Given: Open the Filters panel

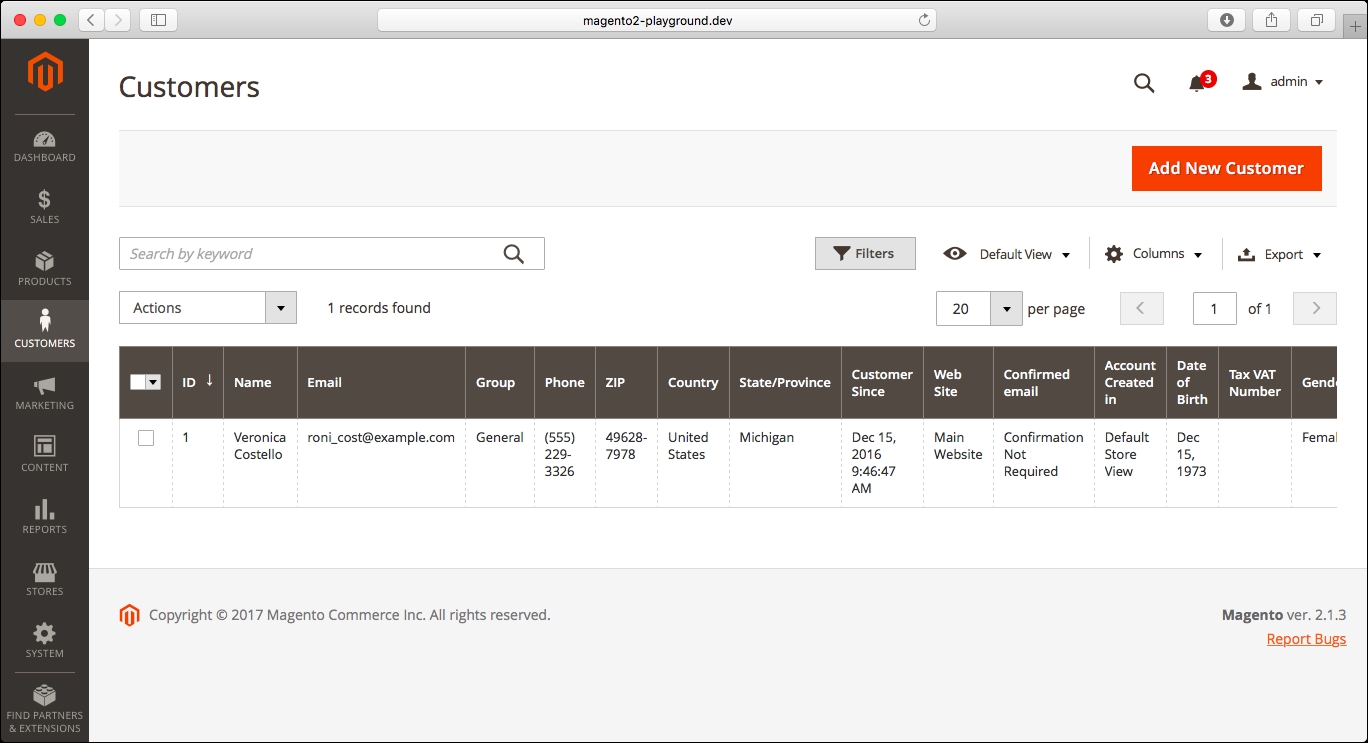Looking at the screenshot, I should pyautogui.click(x=865, y=254).
